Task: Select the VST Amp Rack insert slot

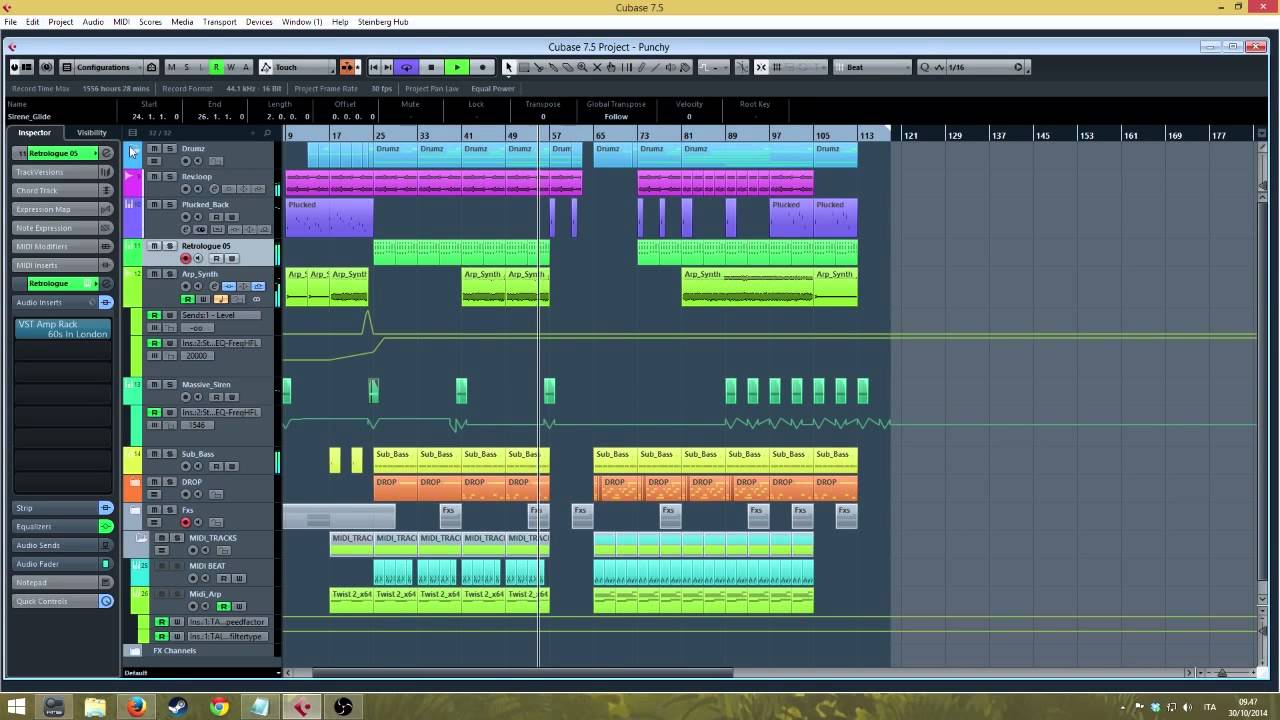Action: click(63, 329)
